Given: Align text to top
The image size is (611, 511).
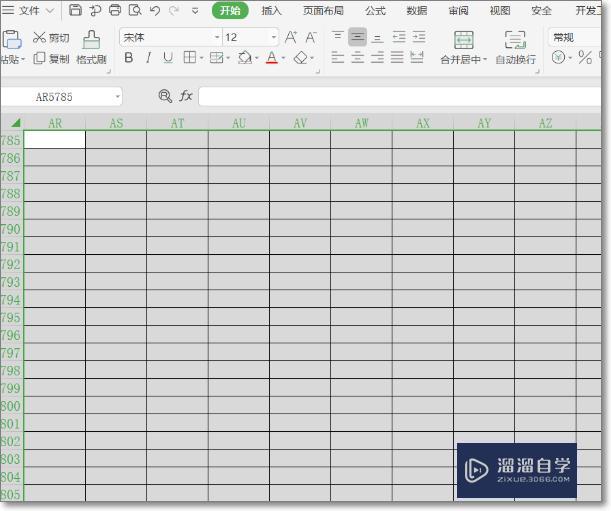Looking at the screenshot, I should (x=337, y=37).
